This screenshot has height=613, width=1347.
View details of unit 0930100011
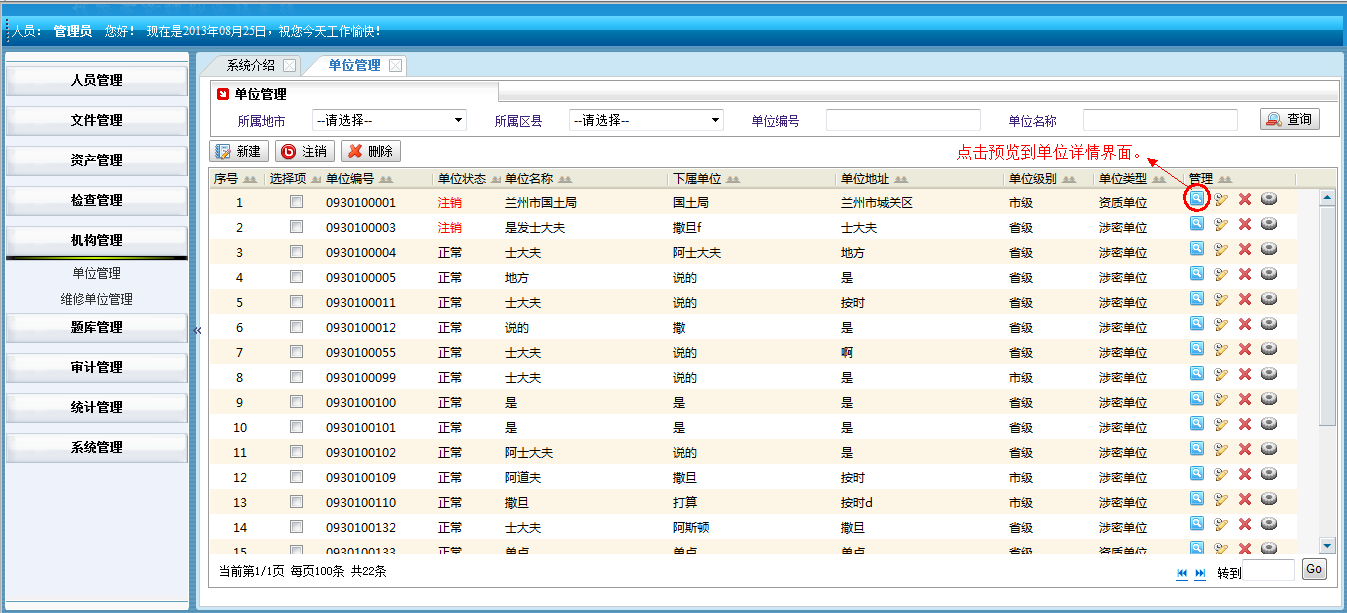1196,298
